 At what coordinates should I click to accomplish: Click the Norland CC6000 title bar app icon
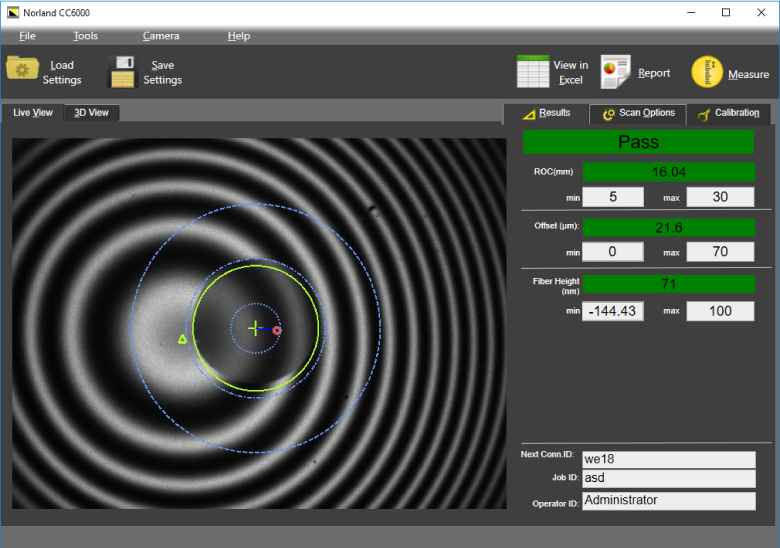(x=13, y=12)
